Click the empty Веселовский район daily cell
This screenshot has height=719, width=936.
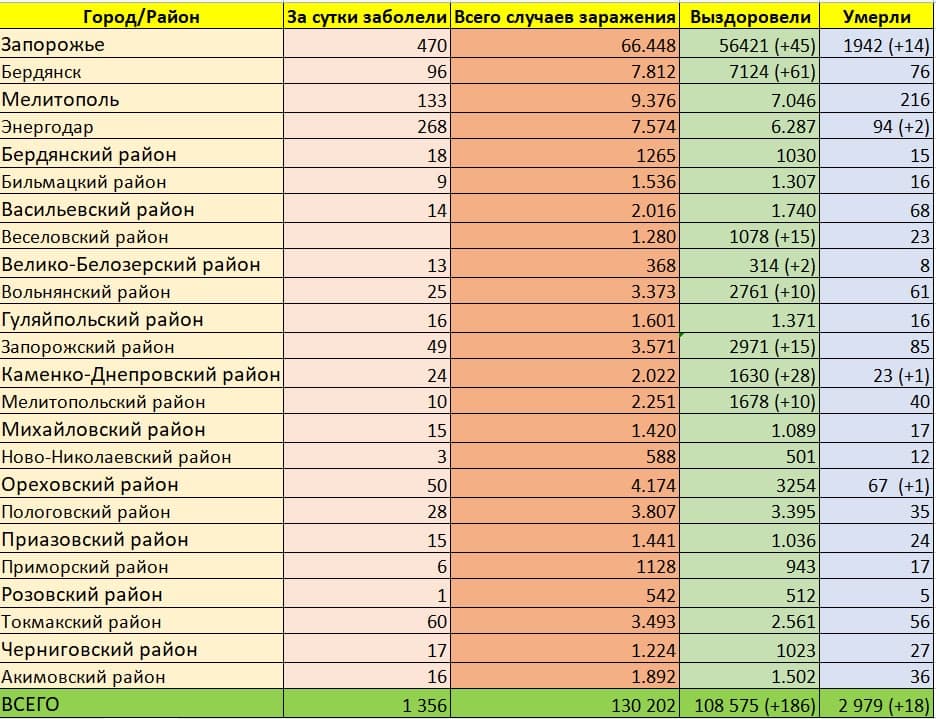click(x=367, y=237)
